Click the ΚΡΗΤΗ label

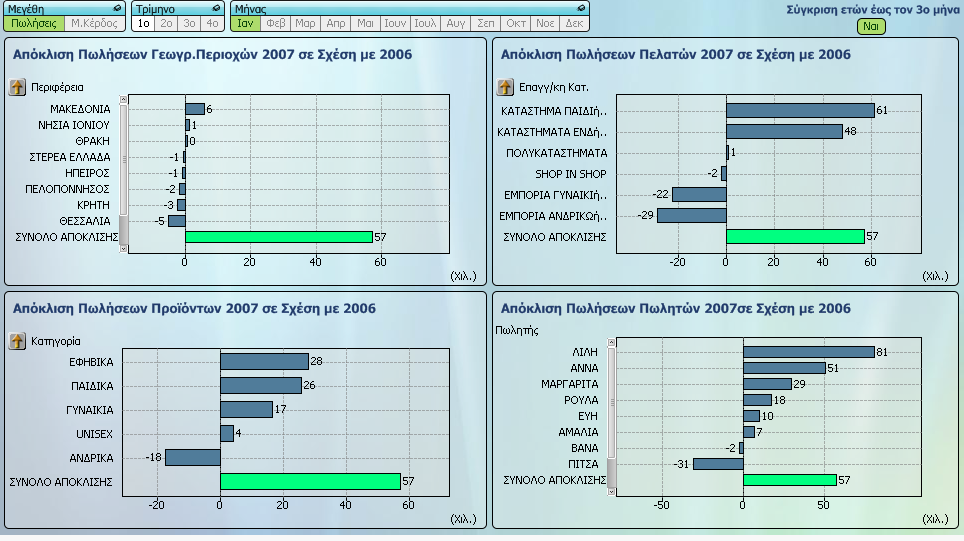click(x=93, y=205)
